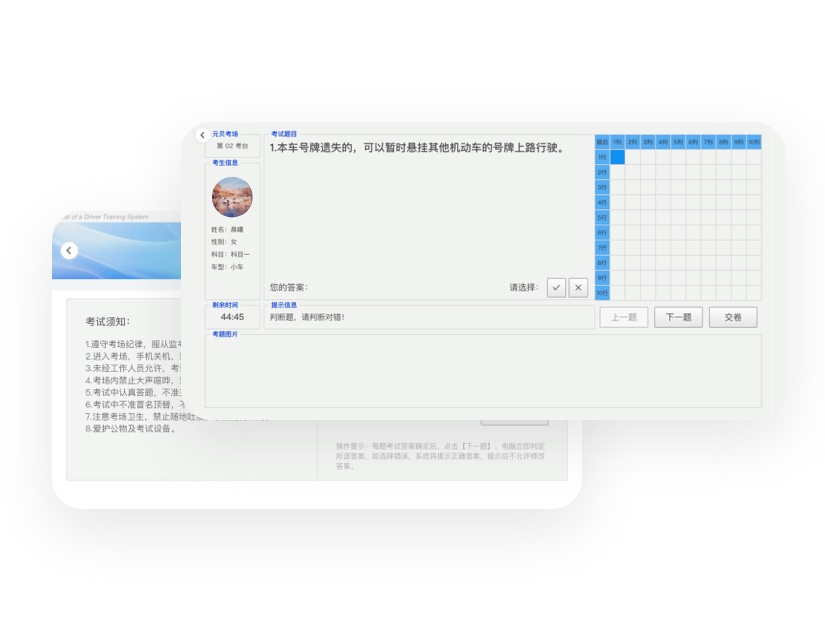Go to next question with 下一题

pos(678,317)
